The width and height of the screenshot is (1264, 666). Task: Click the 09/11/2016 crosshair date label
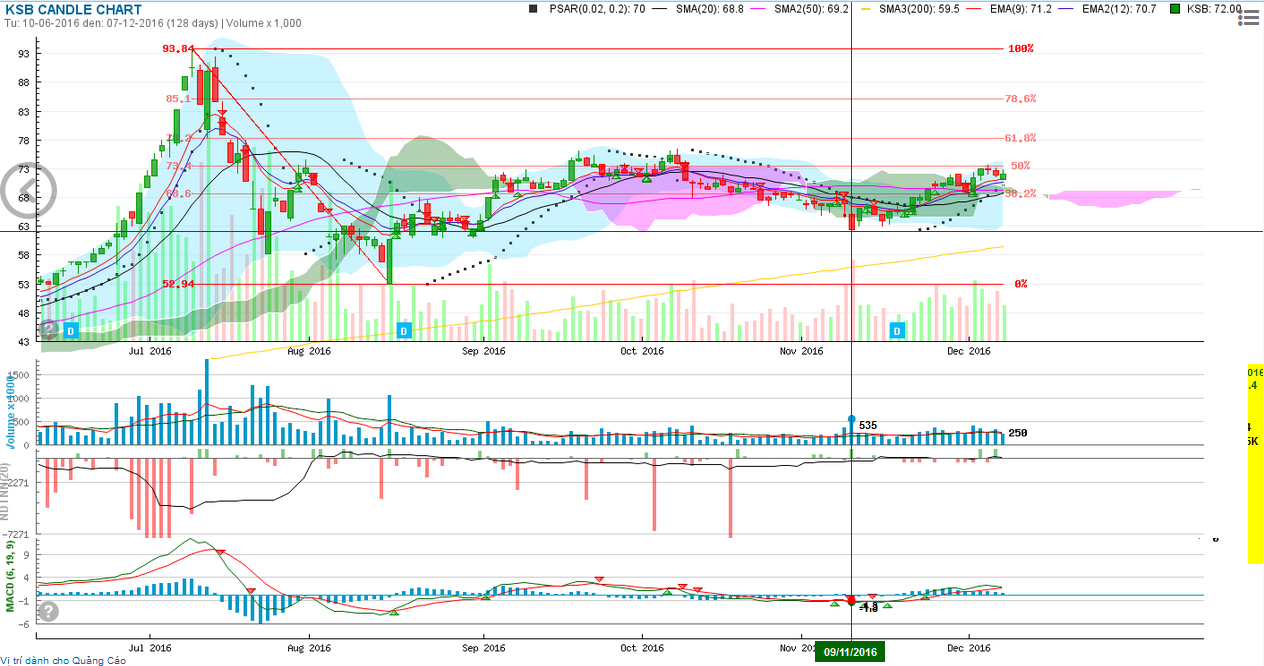(x=850, y=652)
